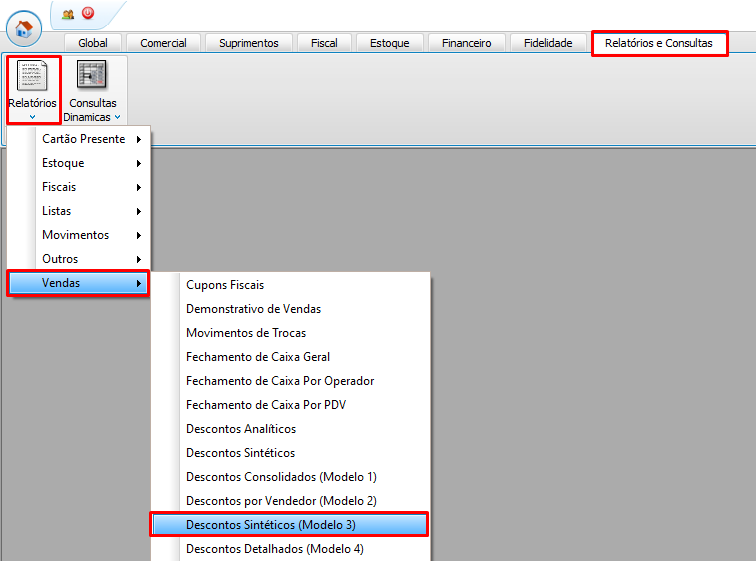Screen dimensions: 756x561
Task: Select the Relatórios e Consultas tab
Action: [x=659, y=43]
